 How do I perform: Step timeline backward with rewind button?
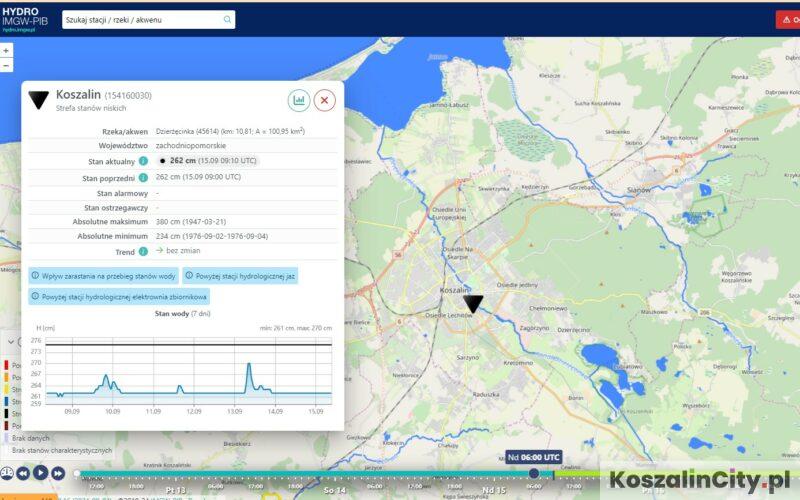click(x=24, y=473)
